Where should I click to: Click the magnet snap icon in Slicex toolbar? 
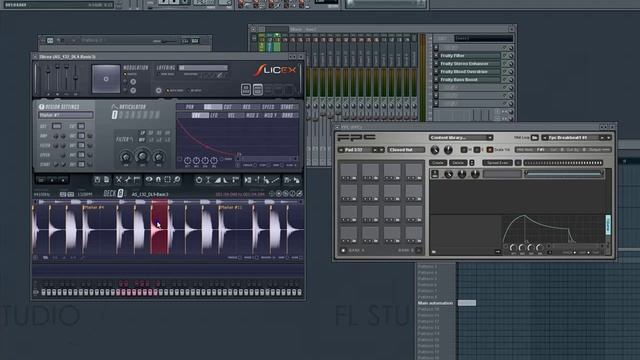point(158,180)
